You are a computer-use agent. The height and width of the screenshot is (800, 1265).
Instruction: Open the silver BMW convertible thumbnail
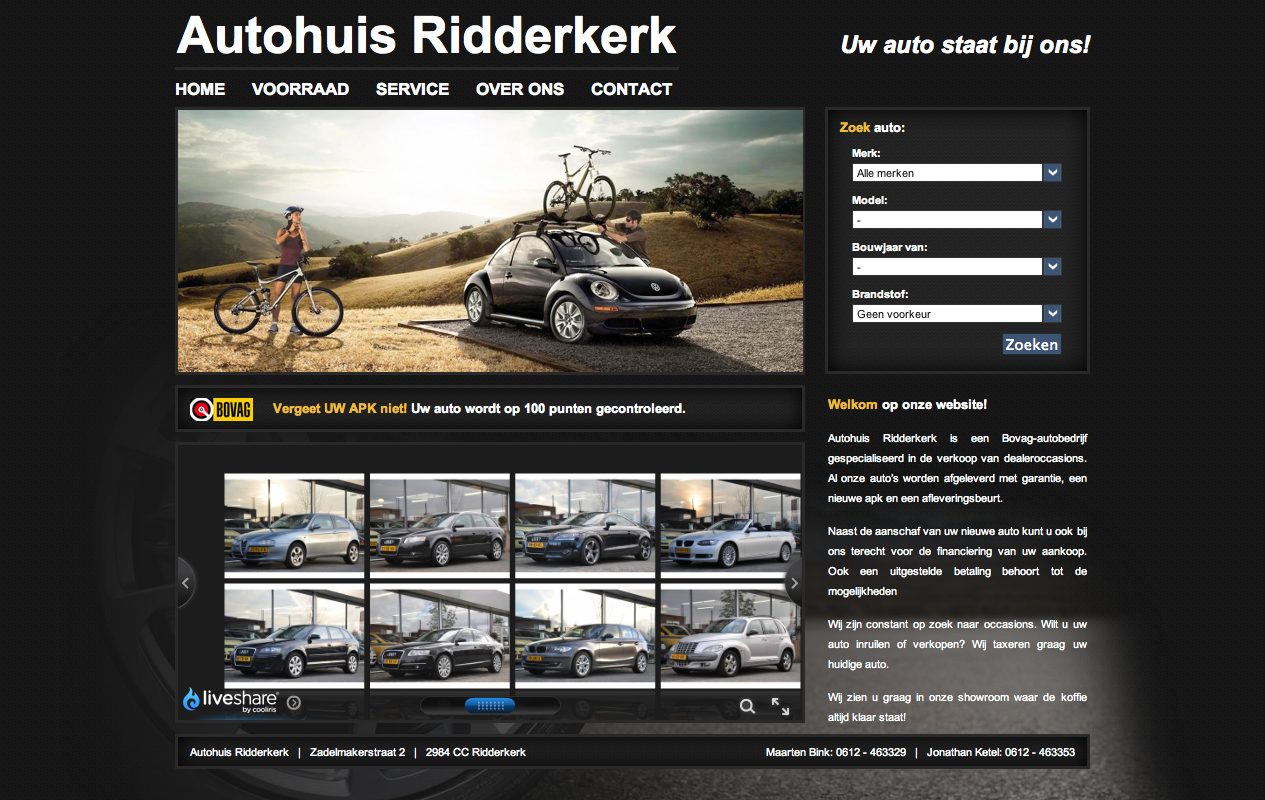pyautogui.click(x=731, y=526)
